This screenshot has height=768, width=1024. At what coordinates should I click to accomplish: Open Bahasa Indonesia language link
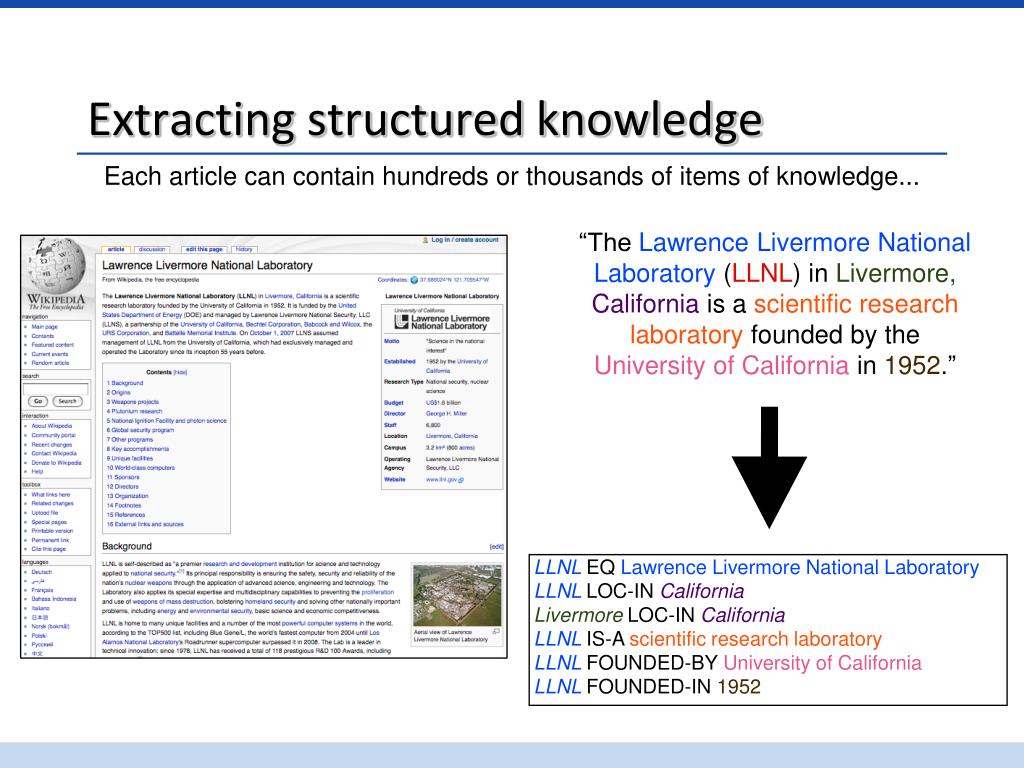coord(54,599)
